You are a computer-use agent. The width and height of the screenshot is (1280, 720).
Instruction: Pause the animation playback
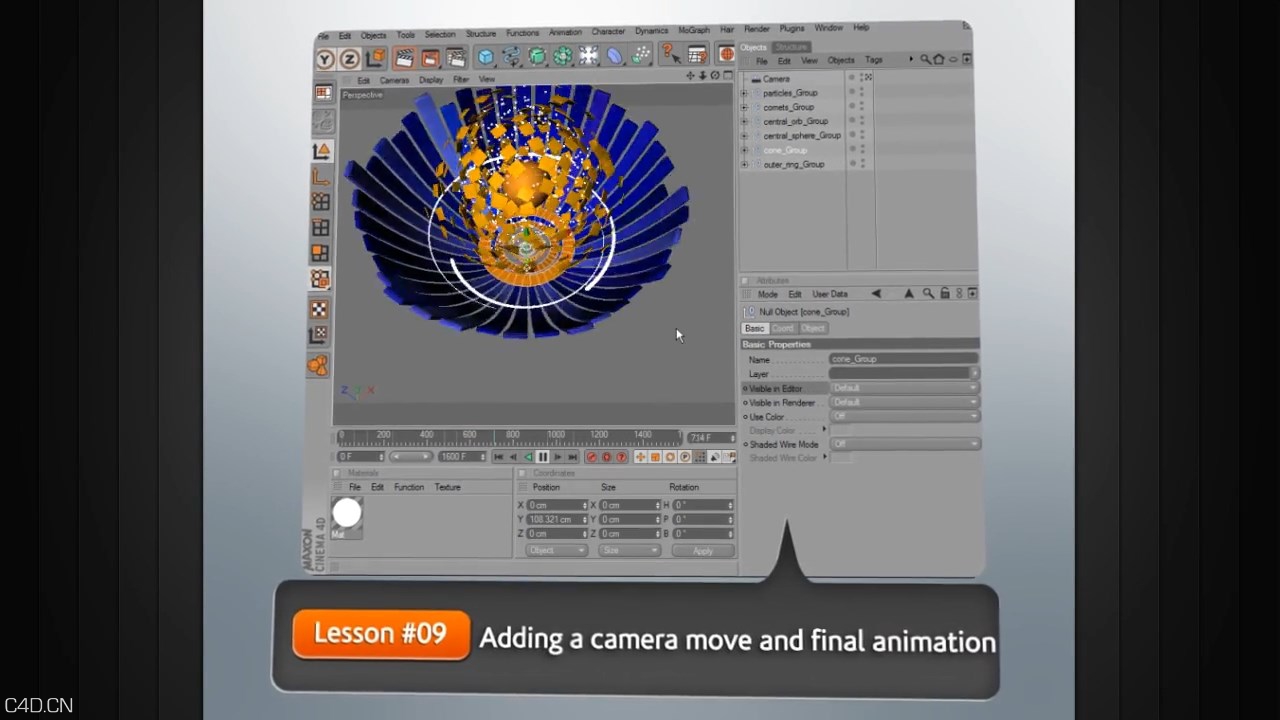tap(542, 457)
